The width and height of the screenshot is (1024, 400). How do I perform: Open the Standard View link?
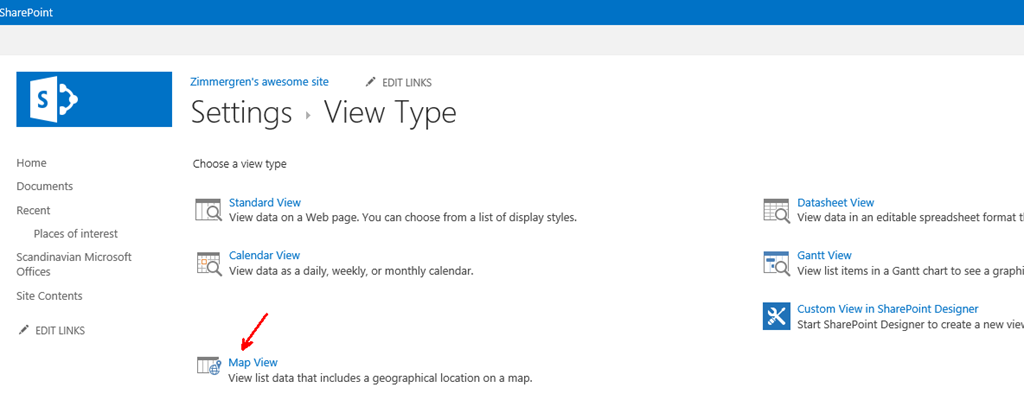(264, 203)
